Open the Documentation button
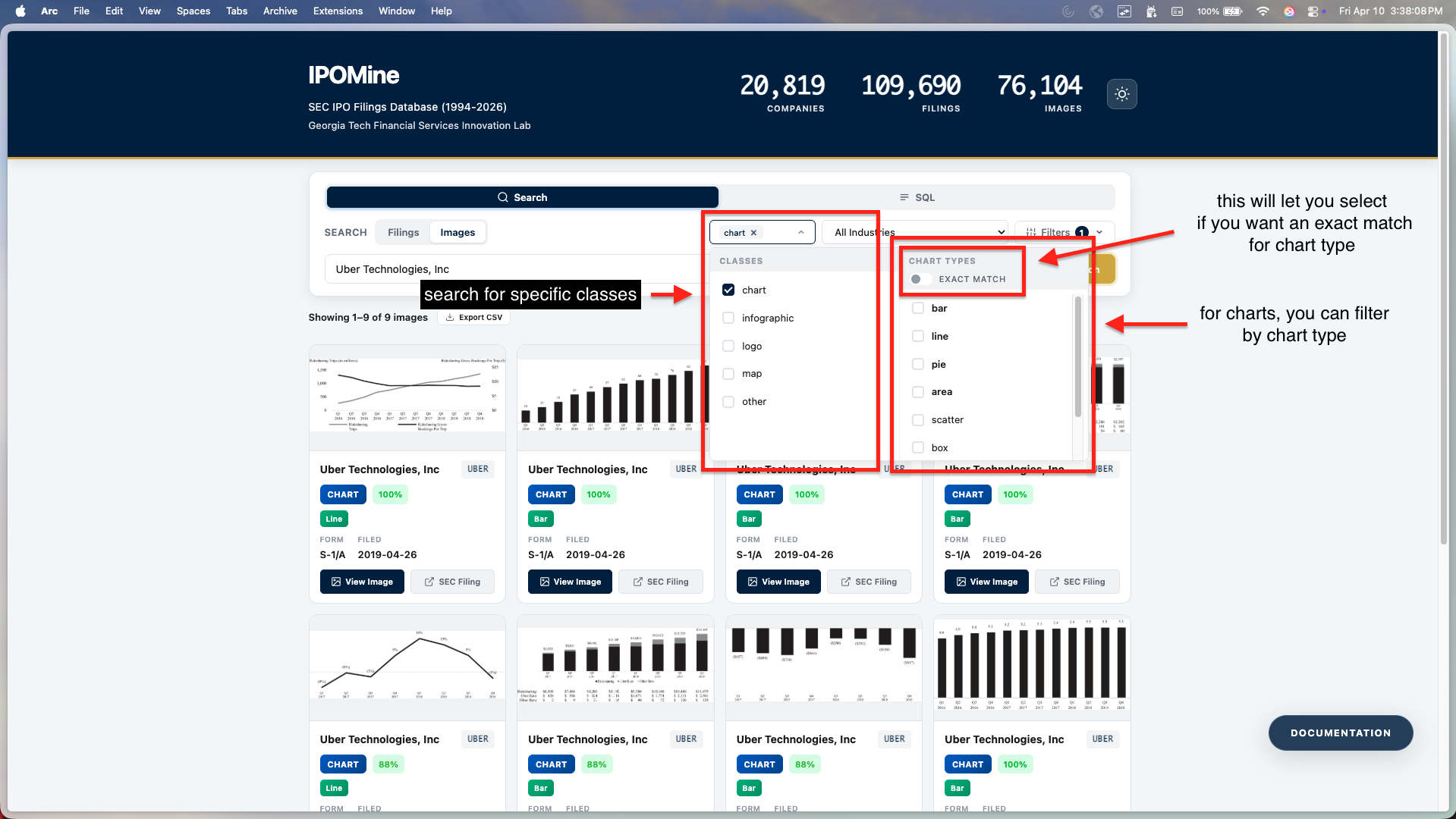The width and height of the screenshot is (1456, 819). (x=1340, y=733)
